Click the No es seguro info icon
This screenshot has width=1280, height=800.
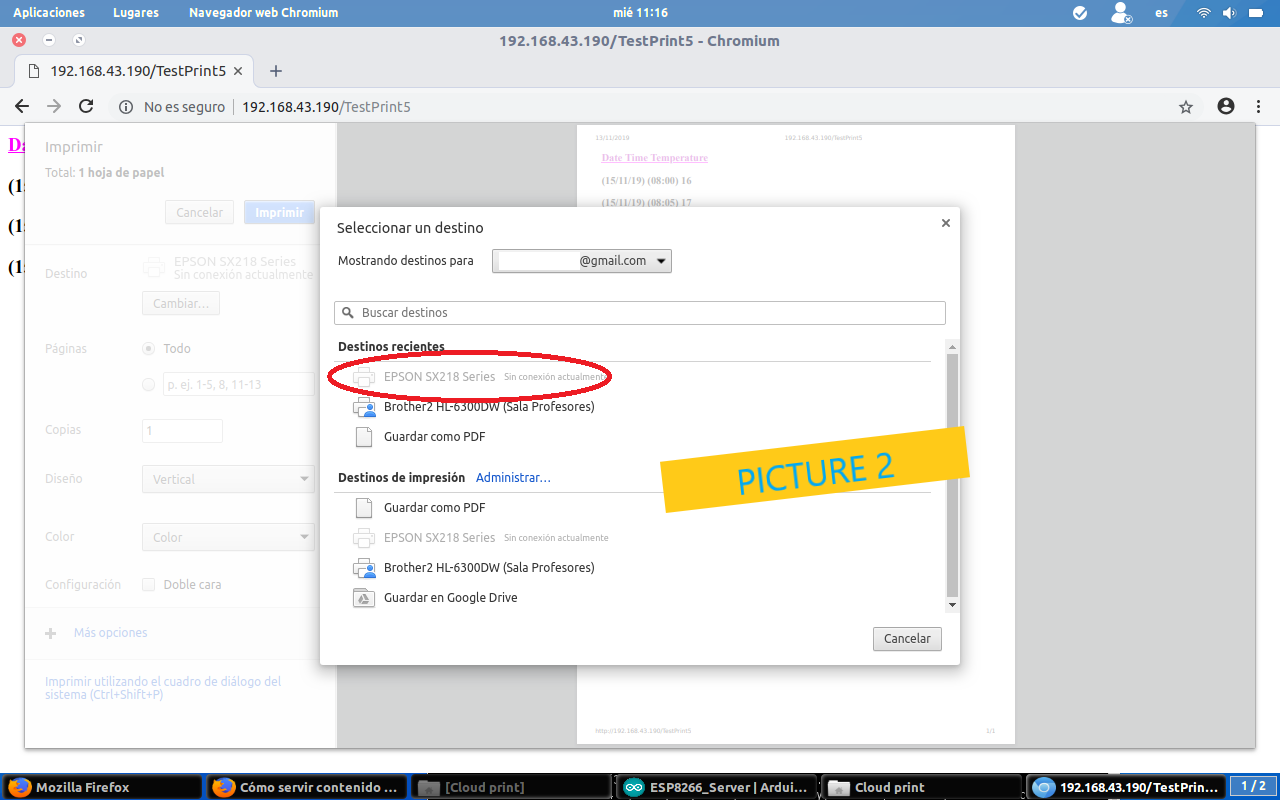[126, 107]
